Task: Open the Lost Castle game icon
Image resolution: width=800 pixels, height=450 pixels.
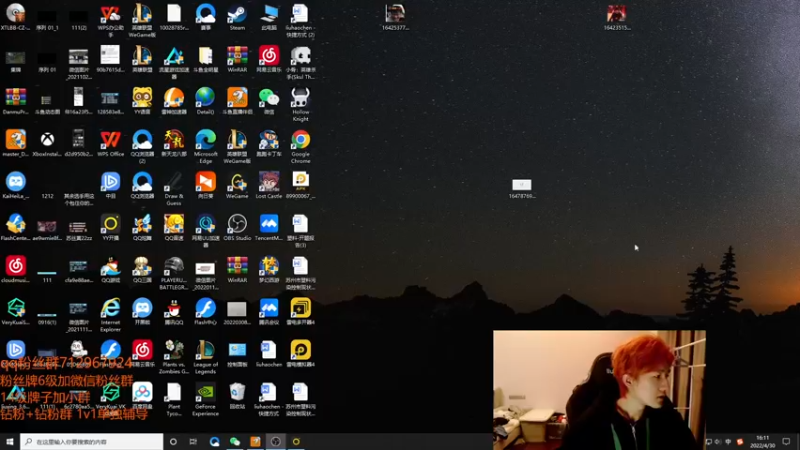Action: click(269, 182)
